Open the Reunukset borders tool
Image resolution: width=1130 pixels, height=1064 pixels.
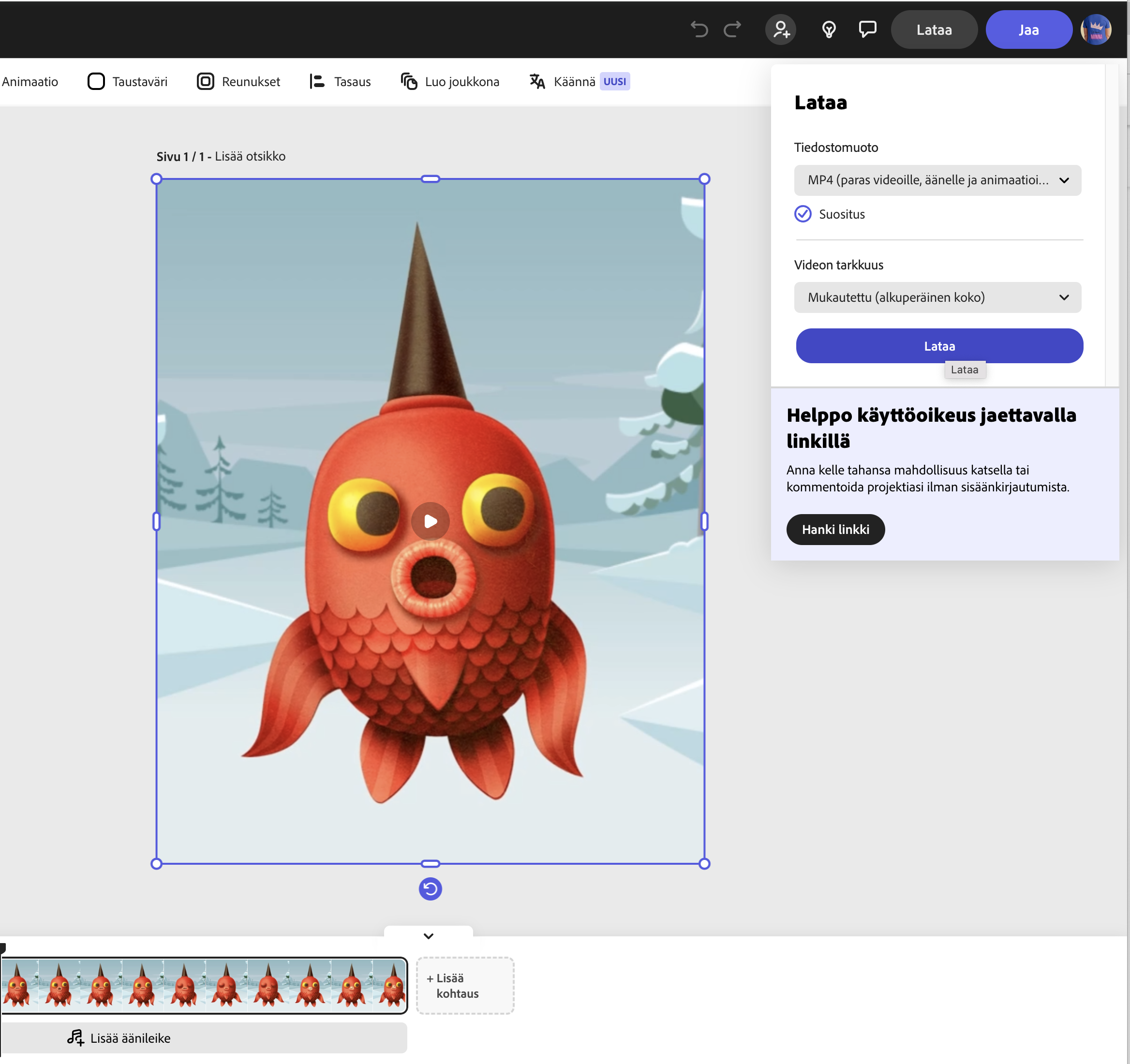[x=238, y=81]
